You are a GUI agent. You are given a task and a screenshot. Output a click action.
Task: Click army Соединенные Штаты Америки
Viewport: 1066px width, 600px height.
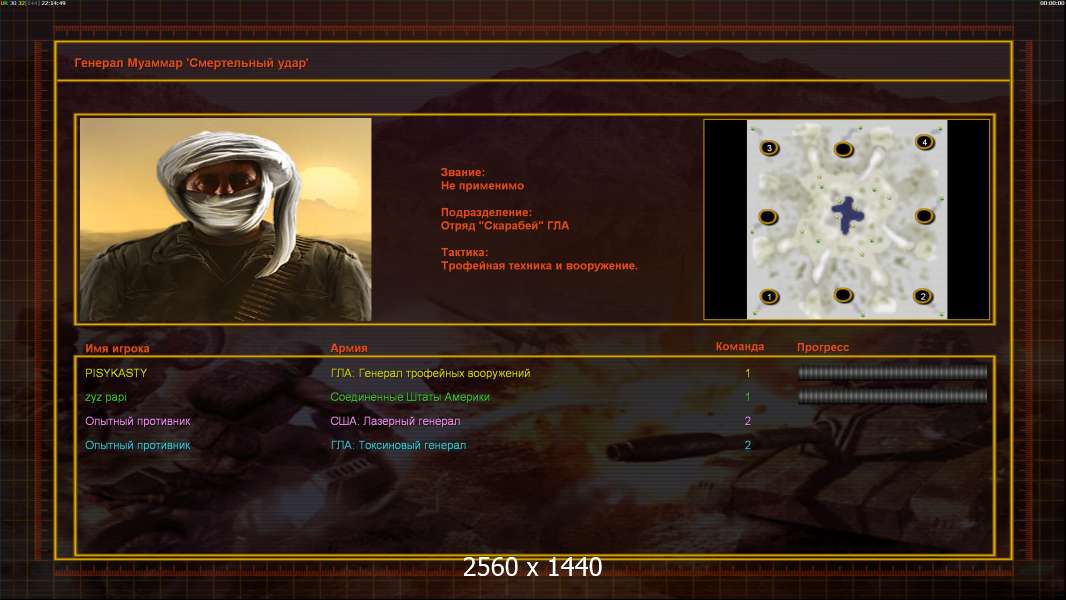[x=410, y=397]
